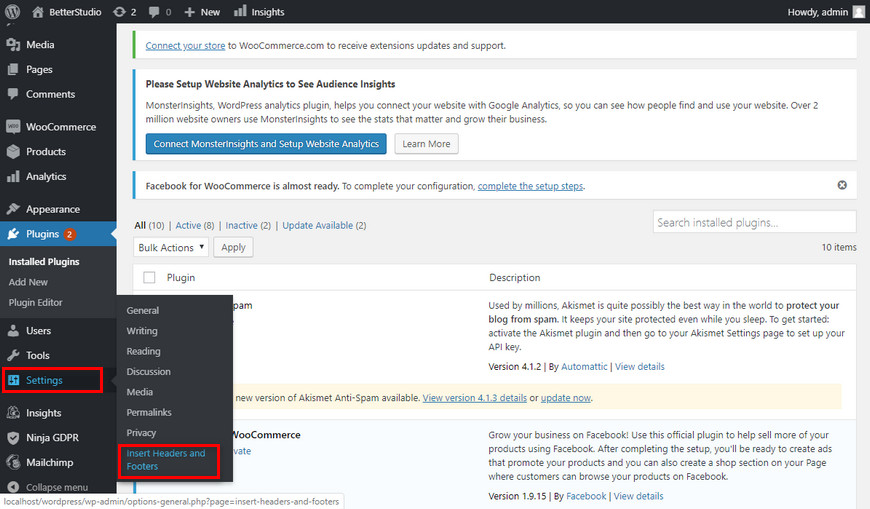Open Discussion in the Settings submenu
This screenshot has height=509, width=870.
(148, 371)
